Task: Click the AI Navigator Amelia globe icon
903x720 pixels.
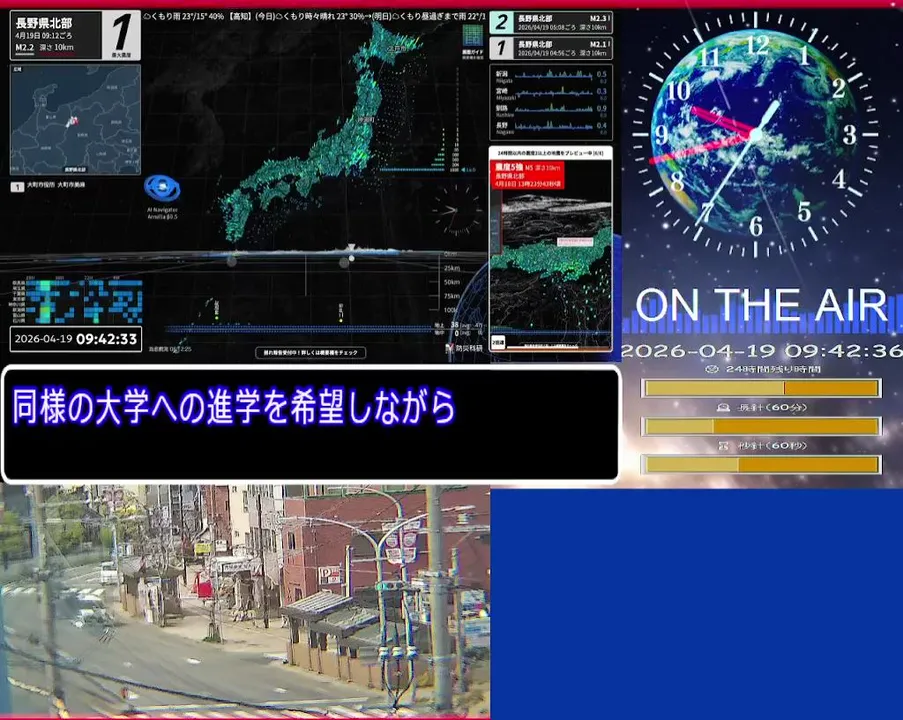Action: 162,188
